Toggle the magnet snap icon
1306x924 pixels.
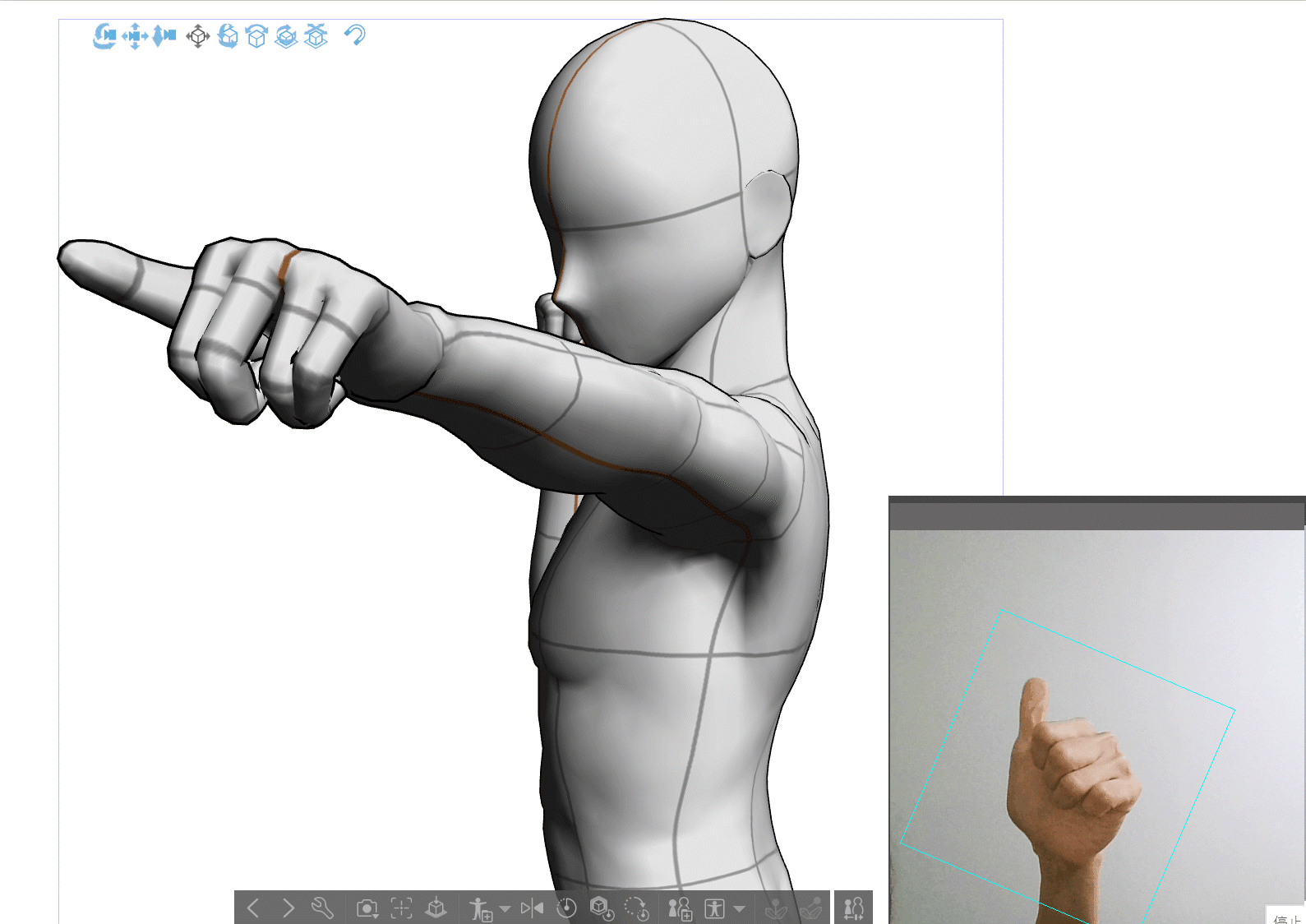[354, 35]
